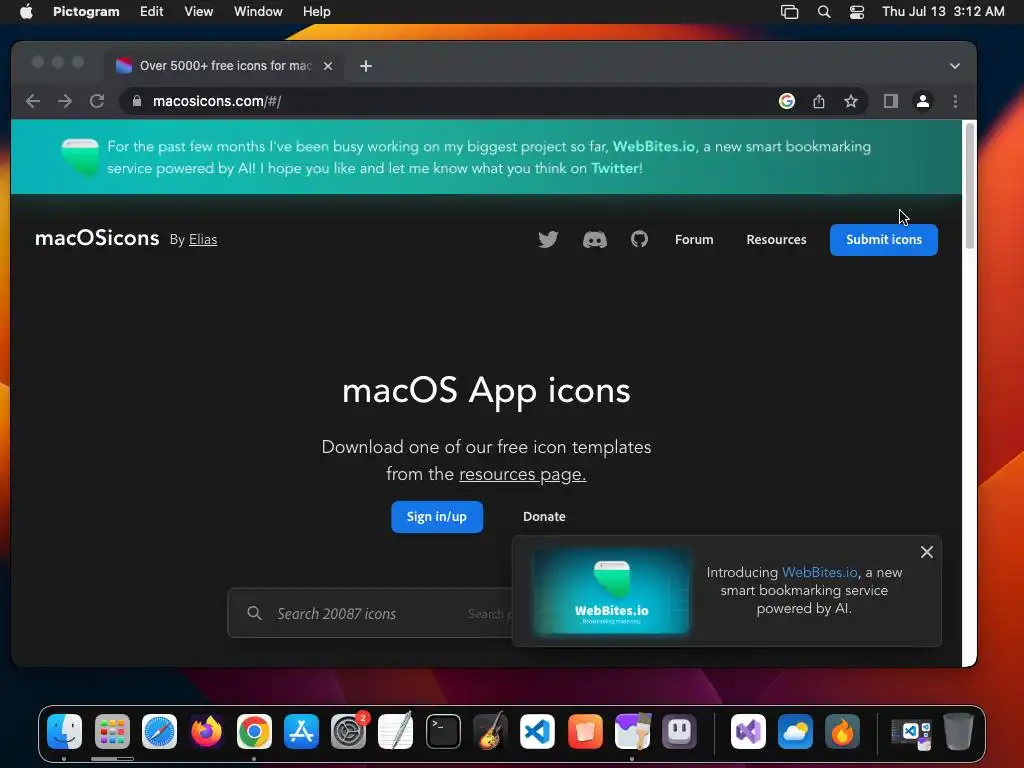
Task: Open the Discord icon link
Action: click(594, 240)
